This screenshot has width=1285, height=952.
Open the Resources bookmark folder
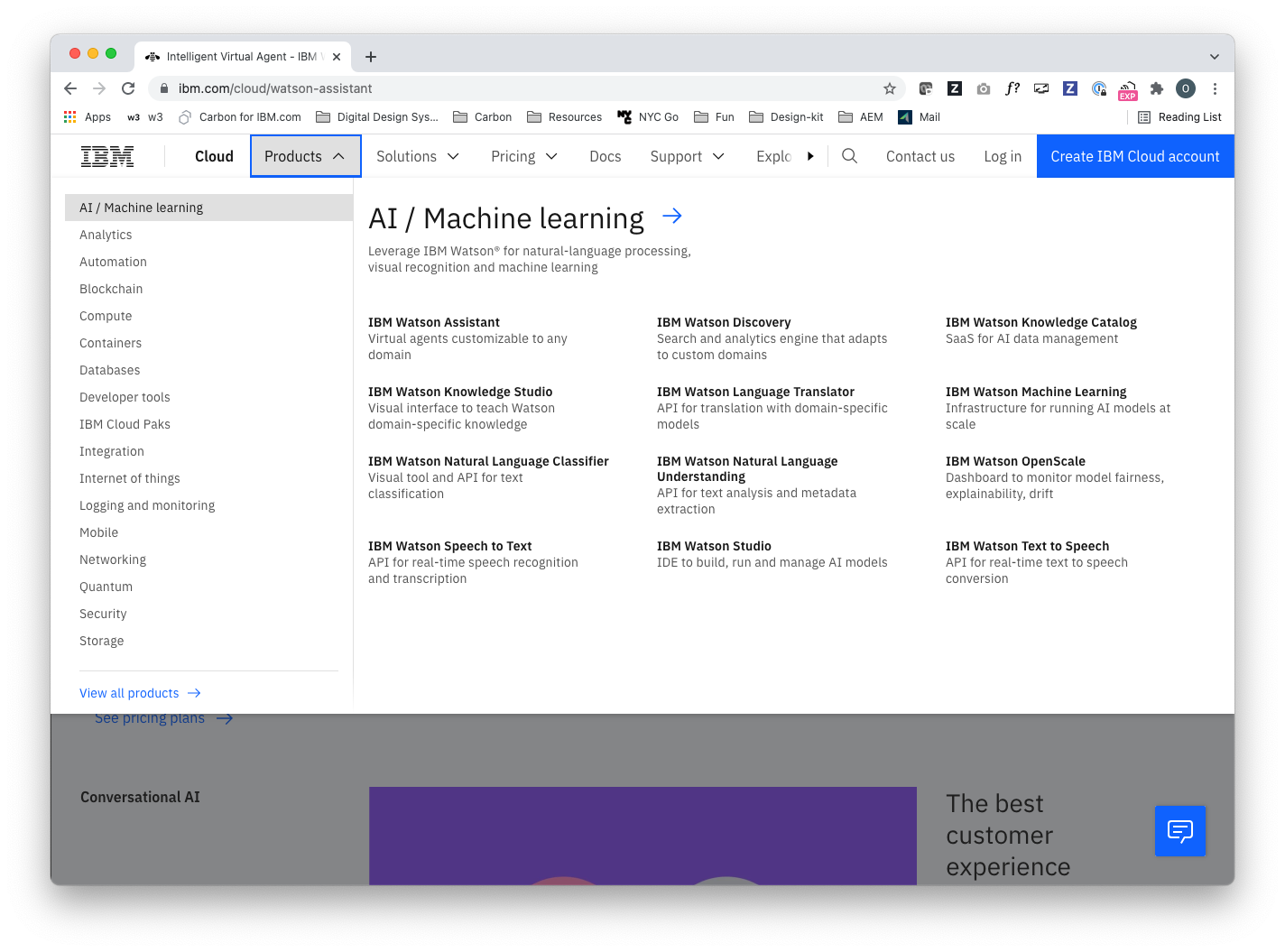coord(565,117)
